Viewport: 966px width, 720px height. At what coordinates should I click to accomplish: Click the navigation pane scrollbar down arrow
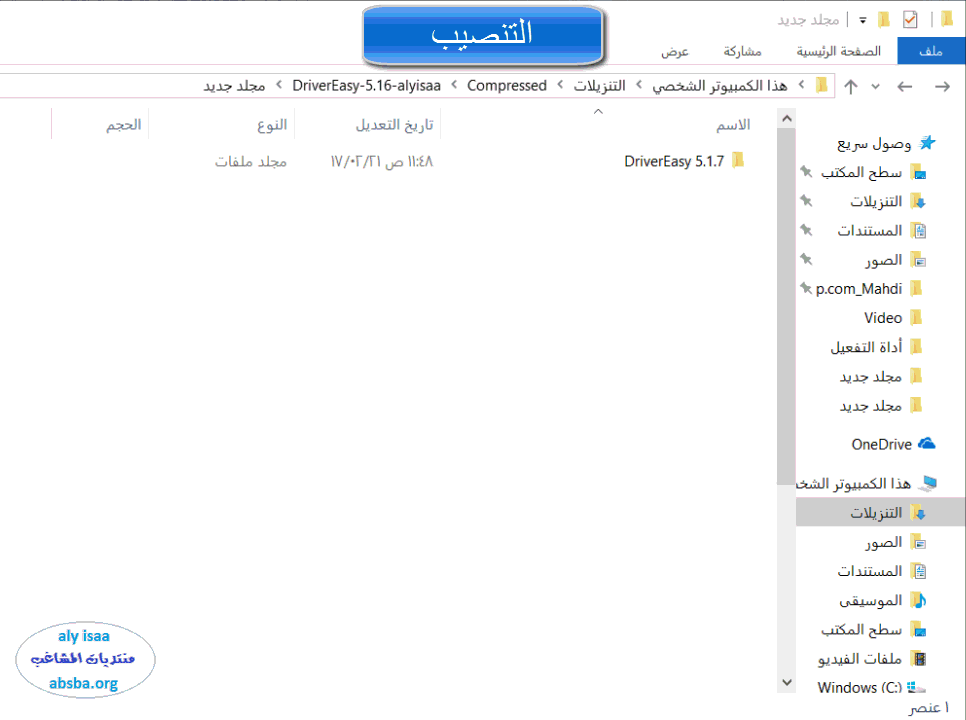click(x=786, y=682)
